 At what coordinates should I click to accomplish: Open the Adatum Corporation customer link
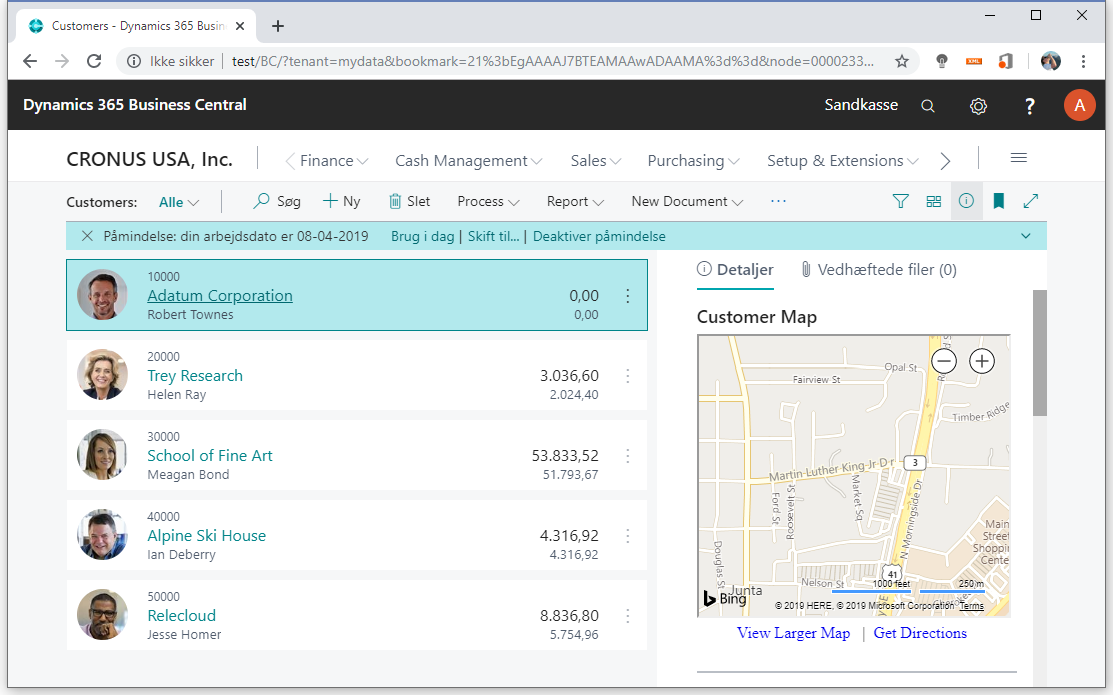220,296
